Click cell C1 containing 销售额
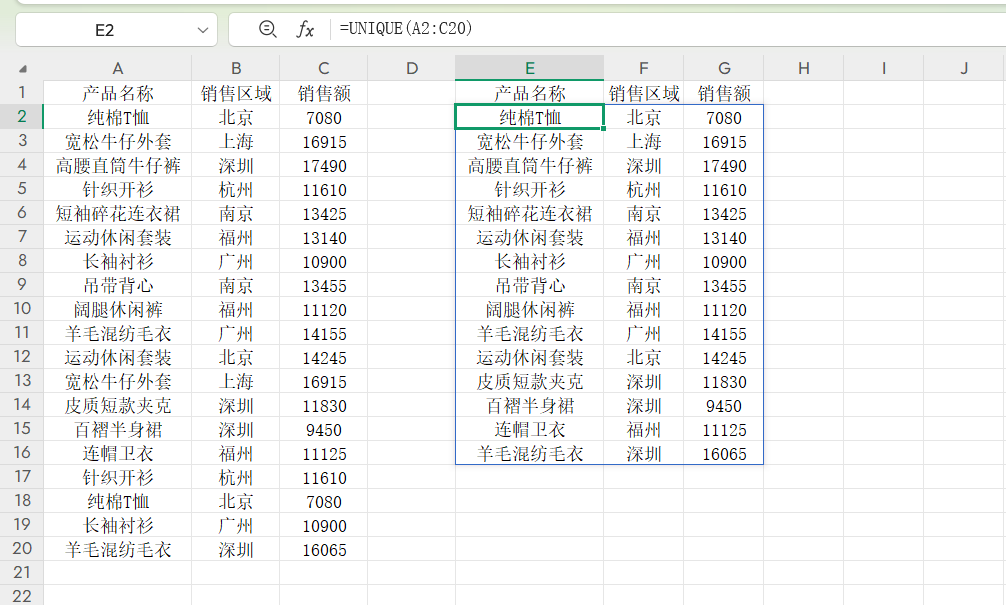 point(323,93)
